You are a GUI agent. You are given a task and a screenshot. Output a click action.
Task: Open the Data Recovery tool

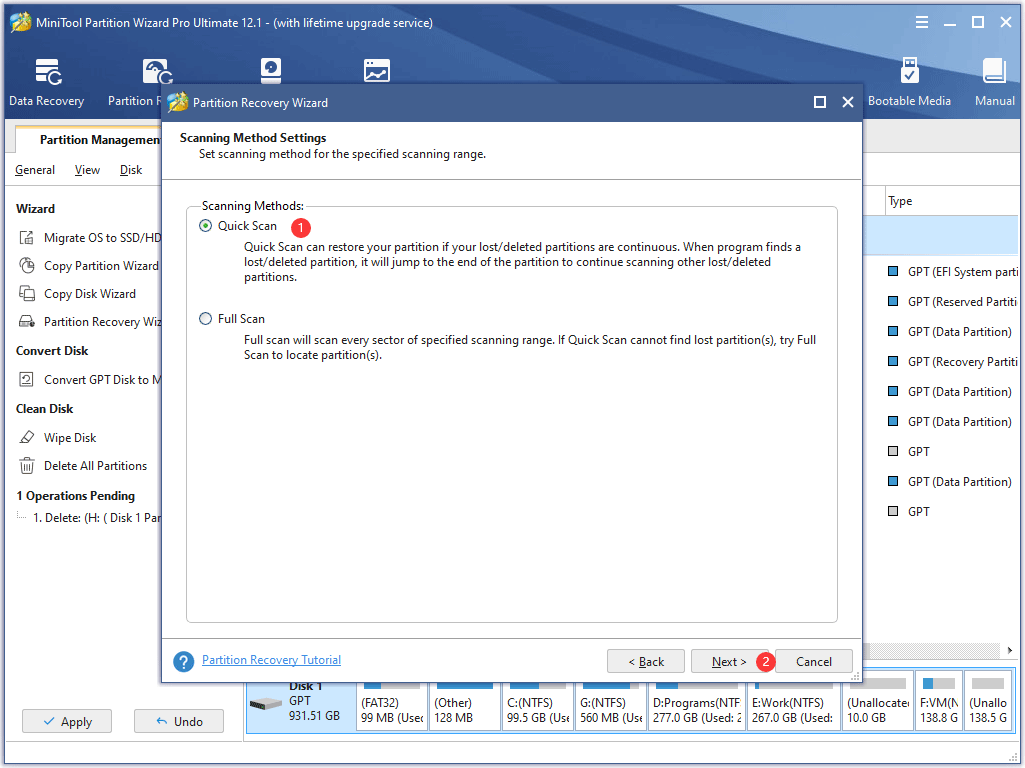click(47, 82)
